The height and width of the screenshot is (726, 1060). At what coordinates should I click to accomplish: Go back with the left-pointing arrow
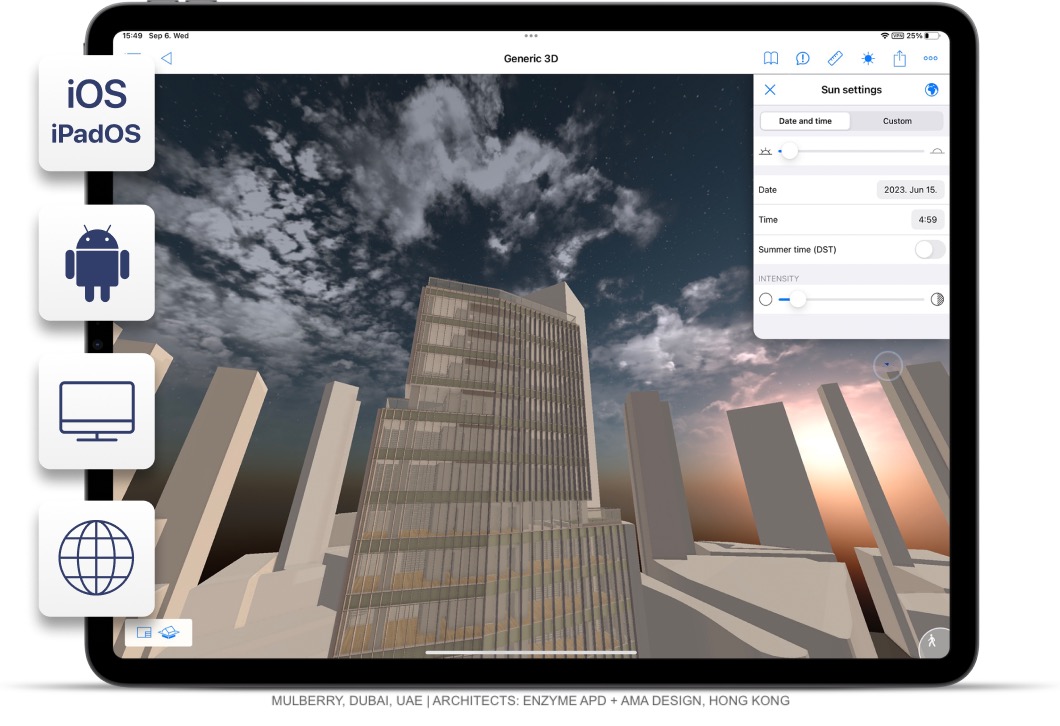166,58
